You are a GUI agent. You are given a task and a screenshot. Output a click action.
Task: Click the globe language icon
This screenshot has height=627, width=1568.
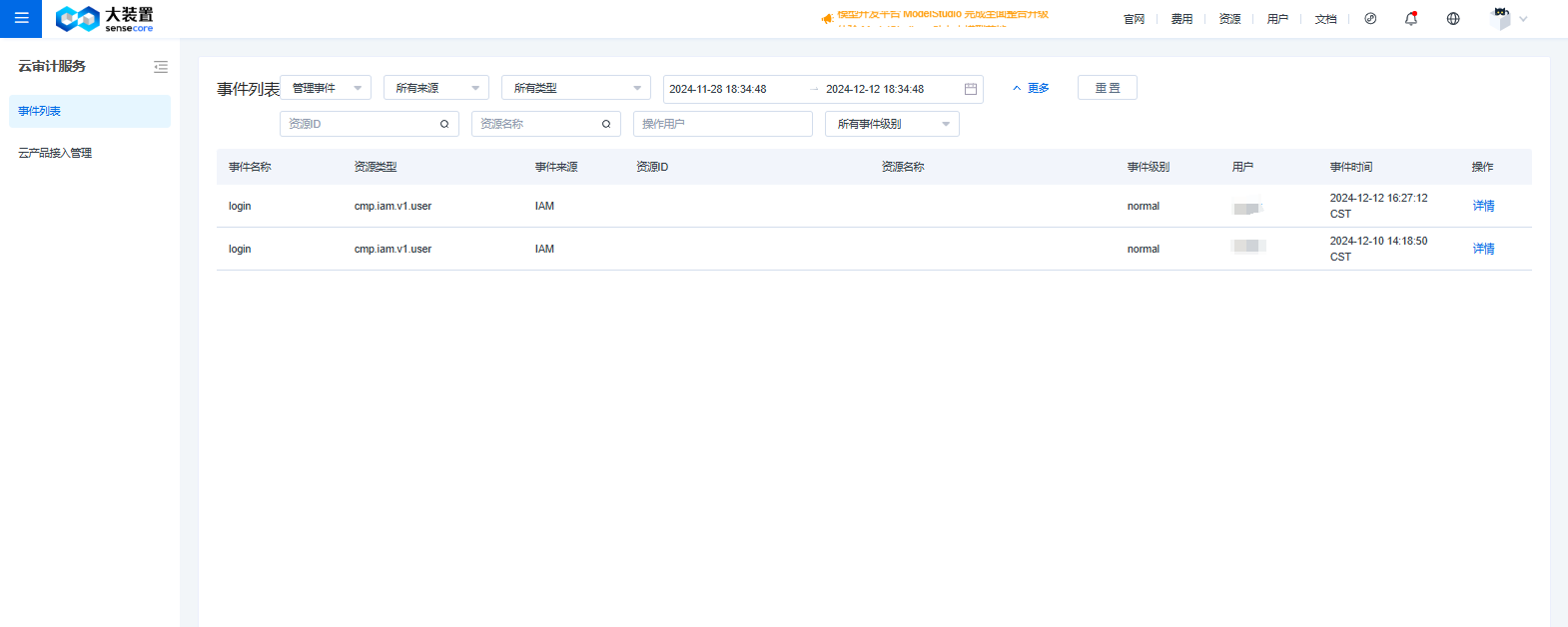click(x=1453, y=19)
